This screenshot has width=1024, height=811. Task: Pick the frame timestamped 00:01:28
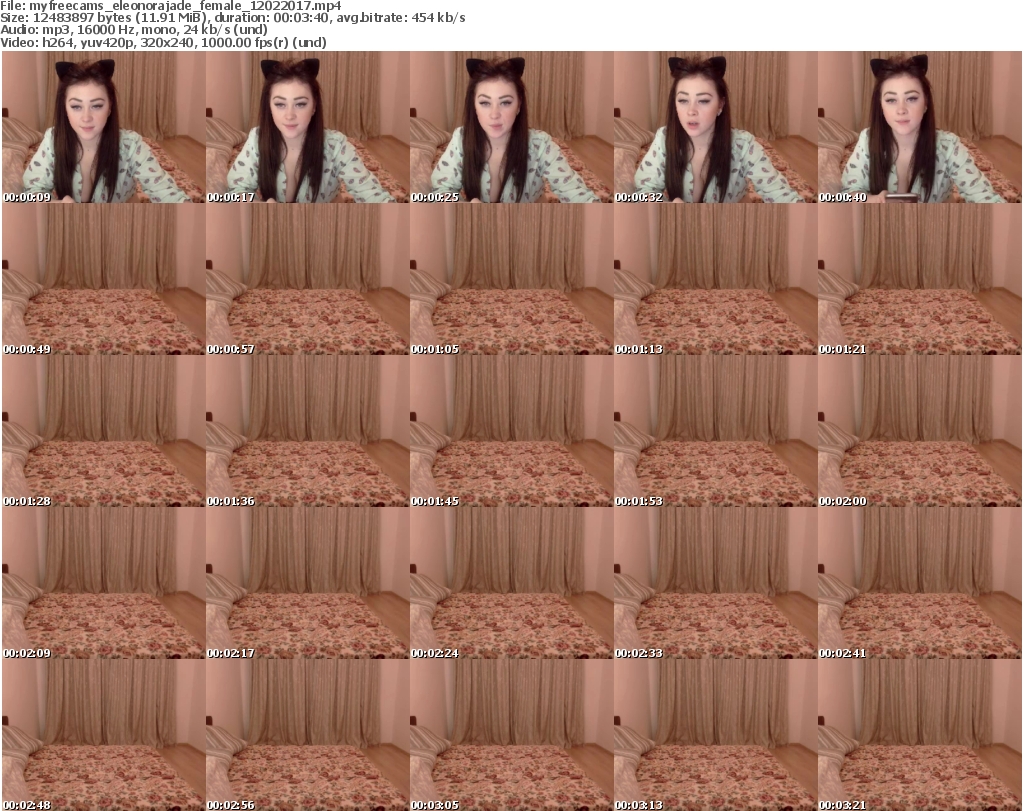pos(104,432)
